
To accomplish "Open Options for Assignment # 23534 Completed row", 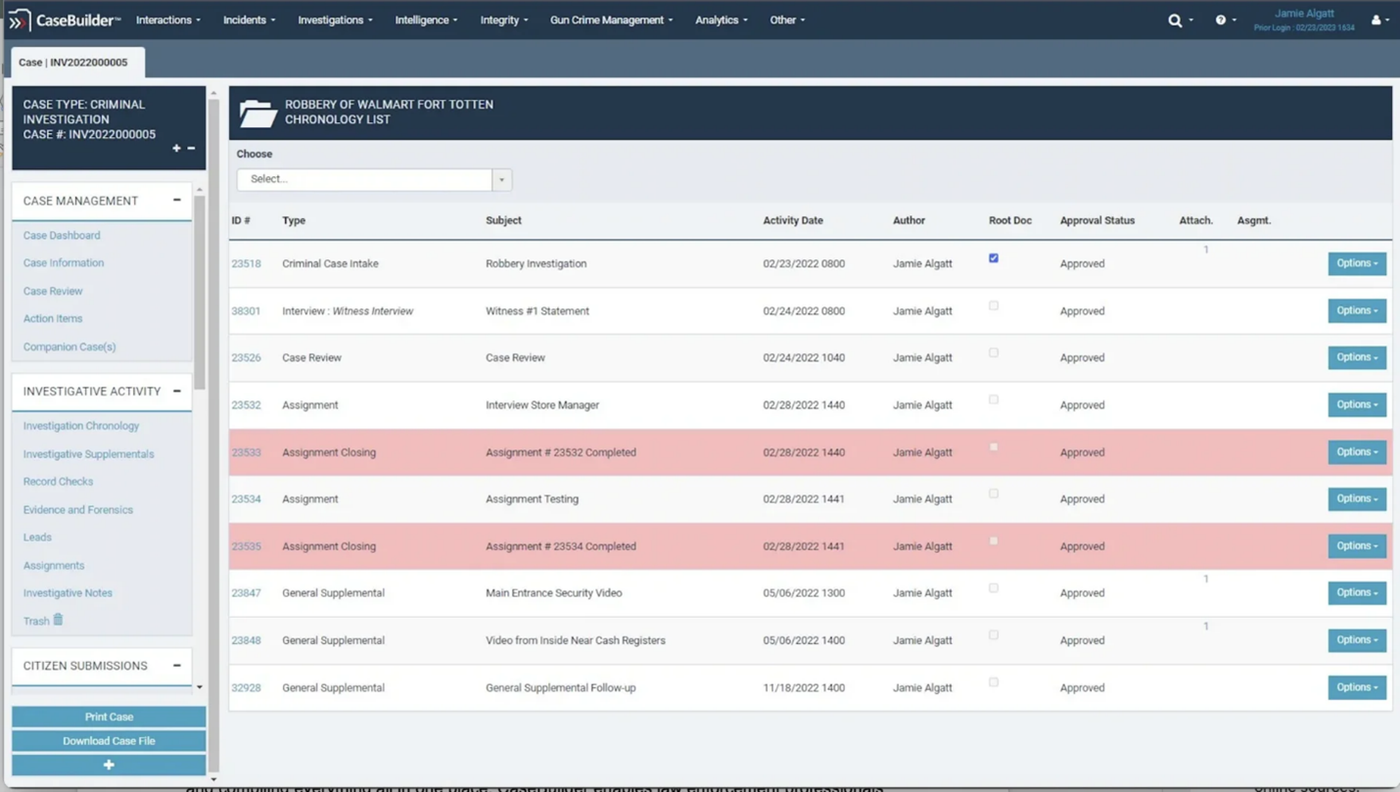I will [1357, 546].
